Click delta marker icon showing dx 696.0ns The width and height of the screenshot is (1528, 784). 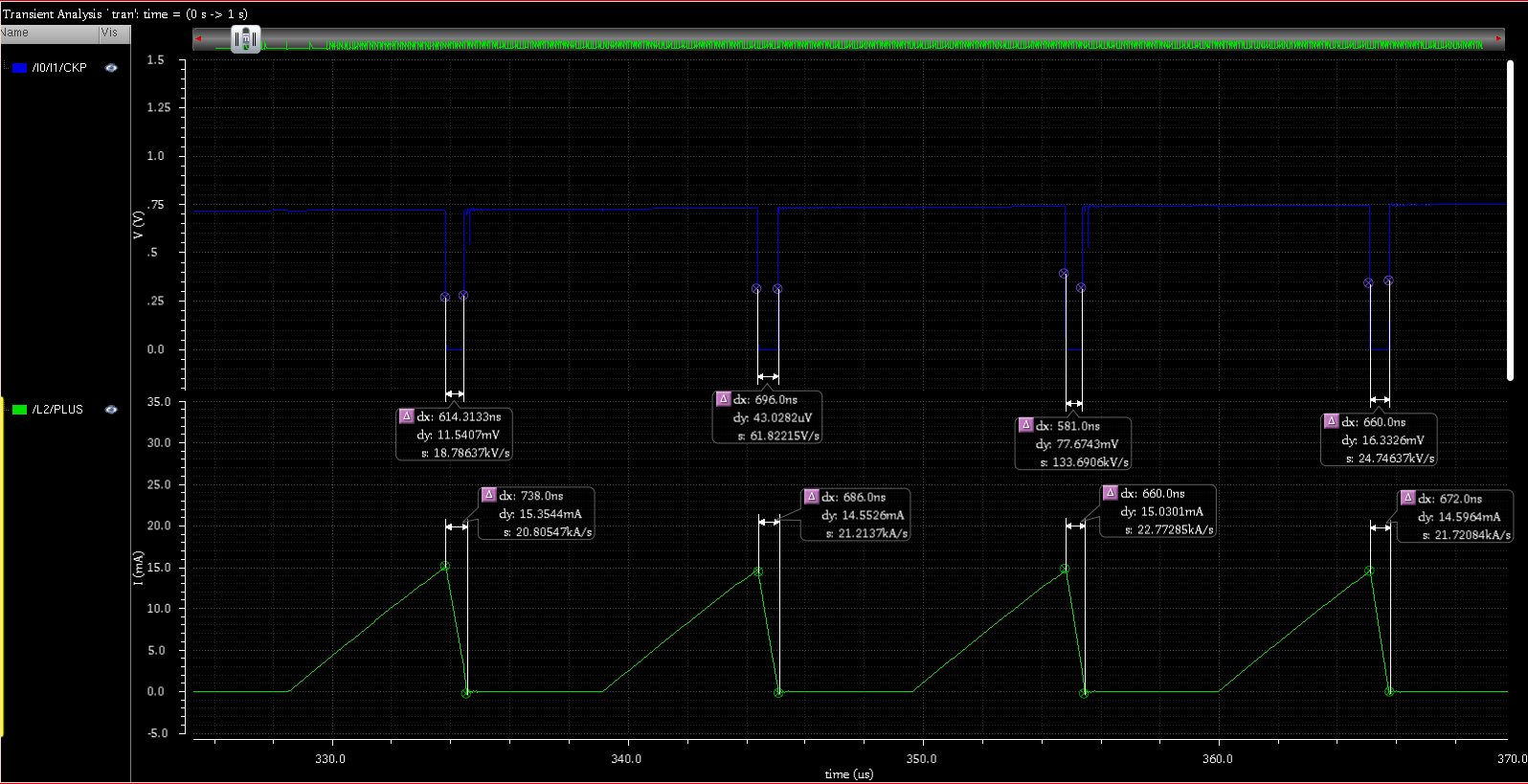click(723, 399)
